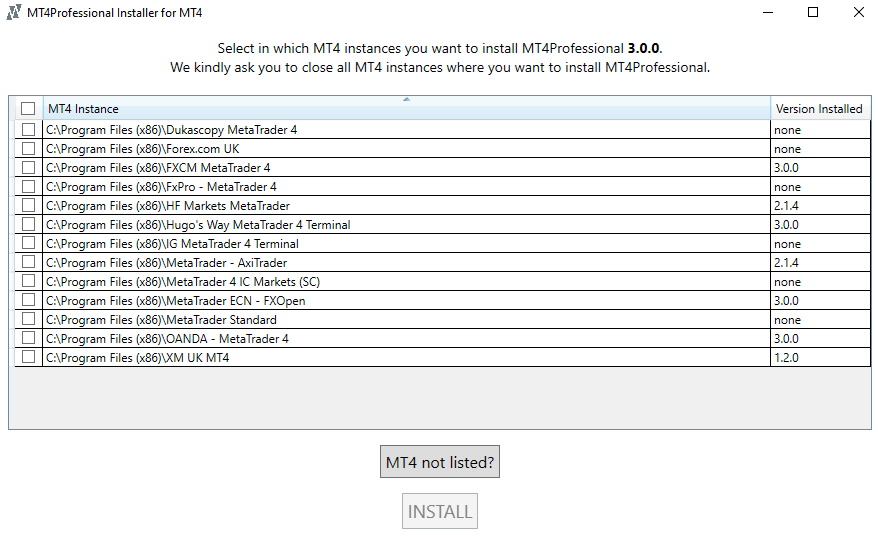
Task: Click 'none' version in IC Markets row
Action: (x=787, y=283)
